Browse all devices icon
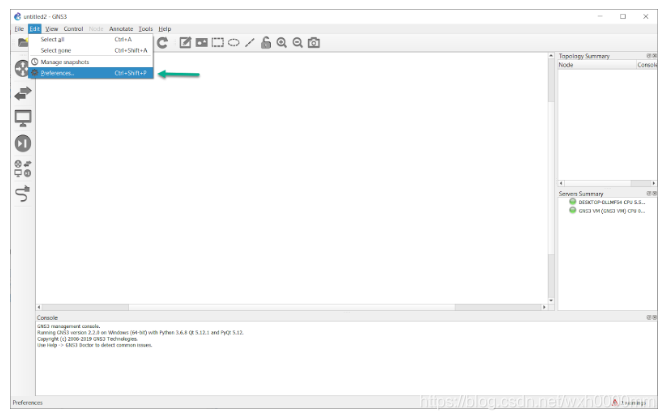This screenshot has height=420, width=665. [x=23, y=168]
